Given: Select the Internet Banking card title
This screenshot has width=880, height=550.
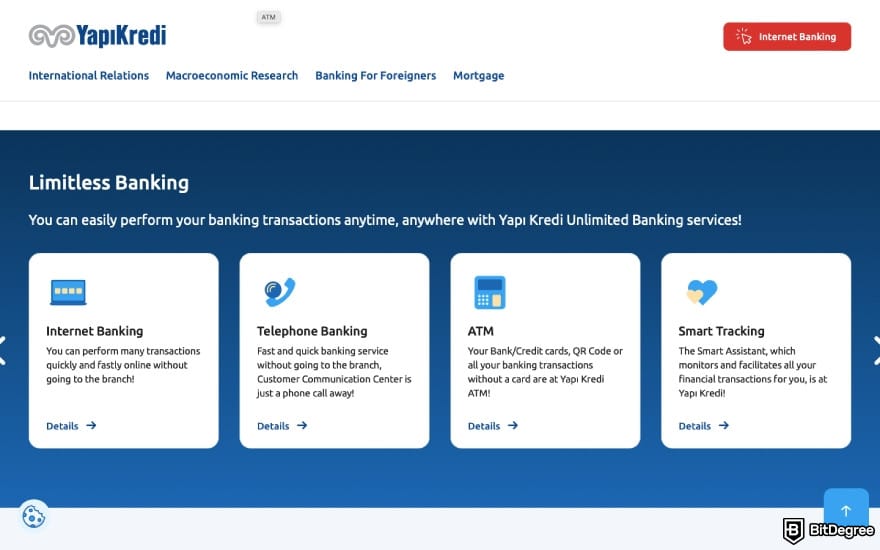Looking at the screenshot, I should 95,331.
